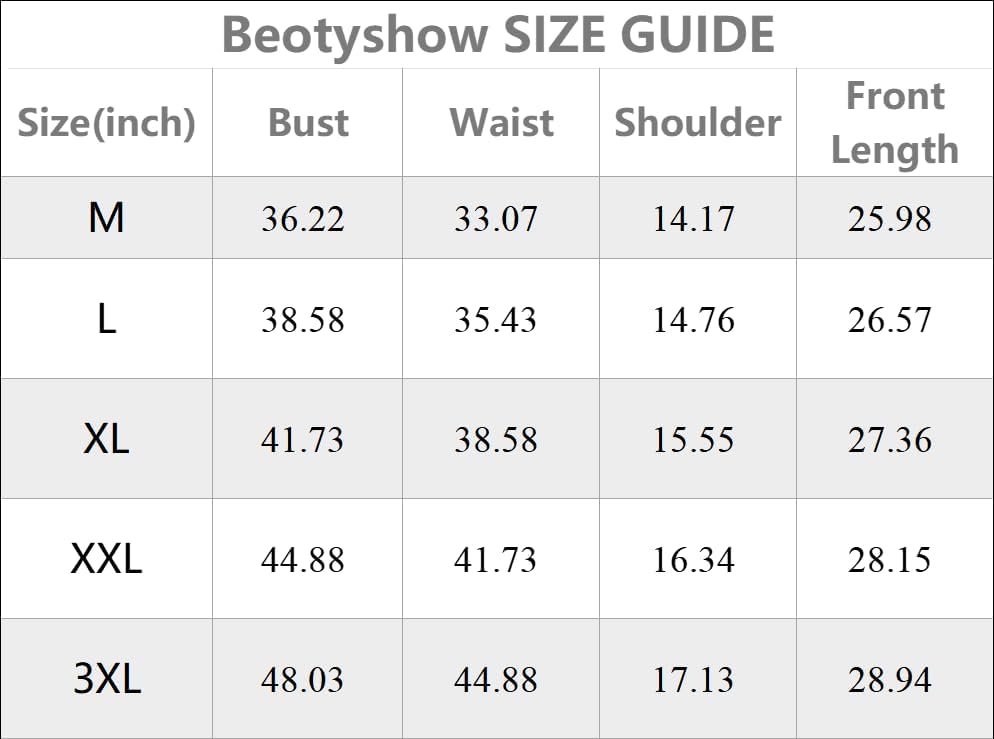Select the 3XL bust value 48.03
The width and height of the screenshot is (994, 739).
coord(303,680)
